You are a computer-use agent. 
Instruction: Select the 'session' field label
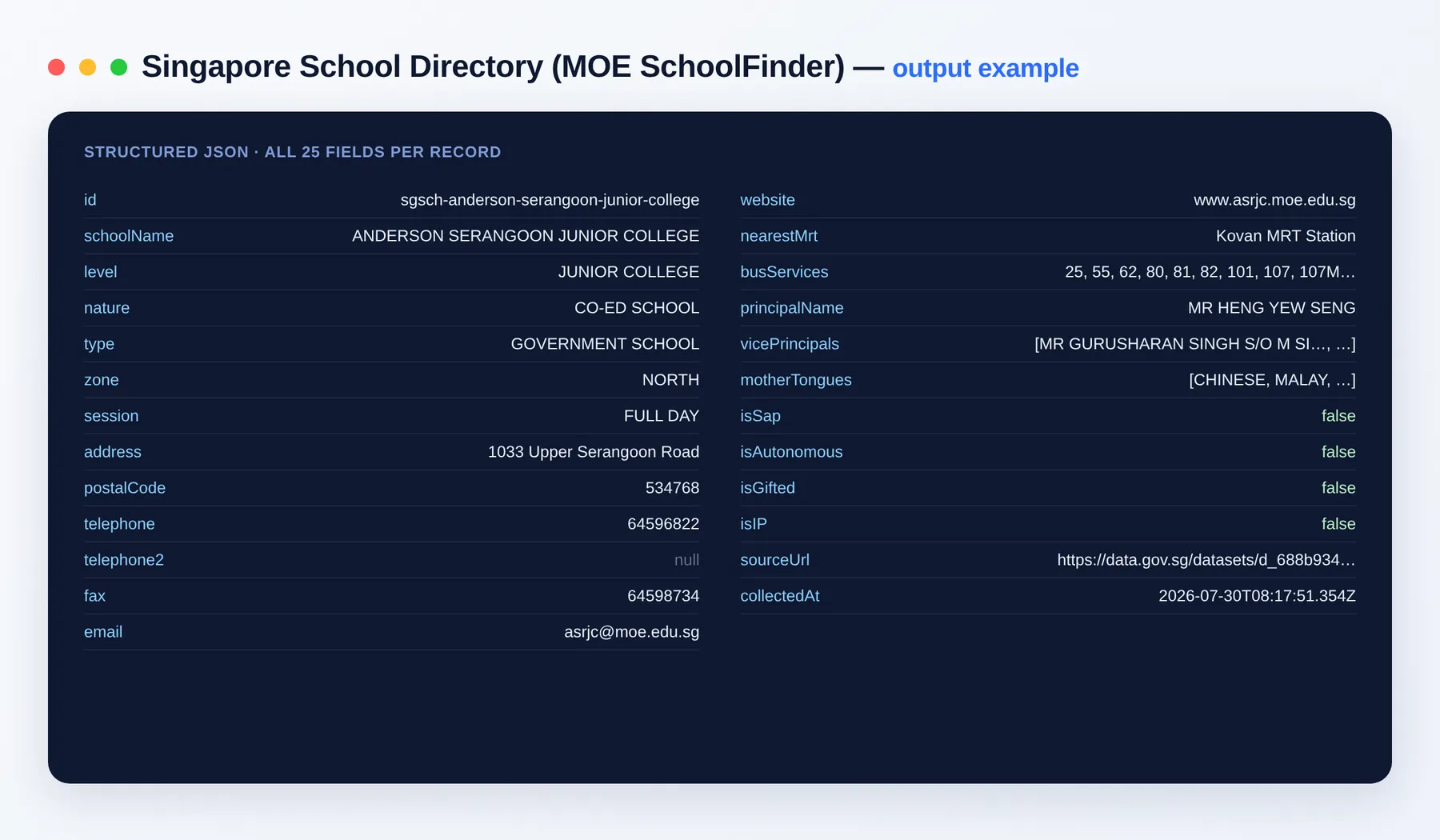(x=111, y=416)
